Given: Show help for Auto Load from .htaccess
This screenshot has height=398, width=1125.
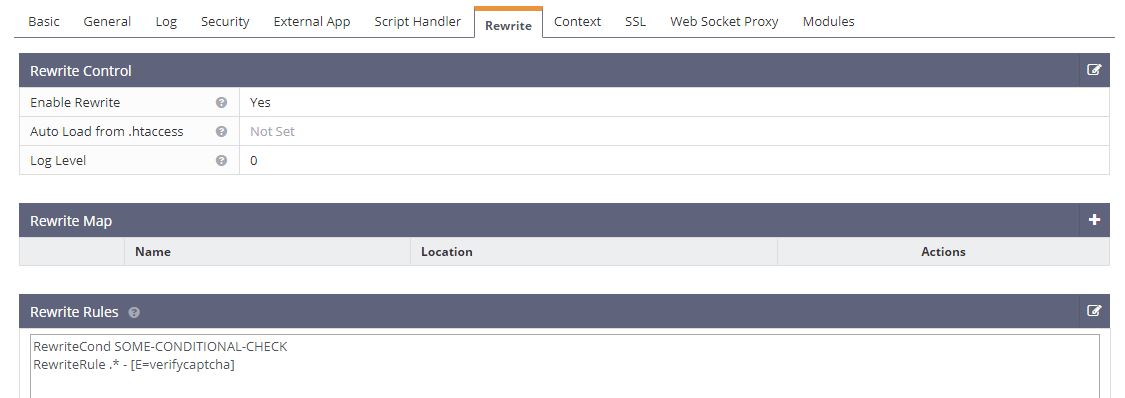Looking at the screenshot, I should pos(222,131).
